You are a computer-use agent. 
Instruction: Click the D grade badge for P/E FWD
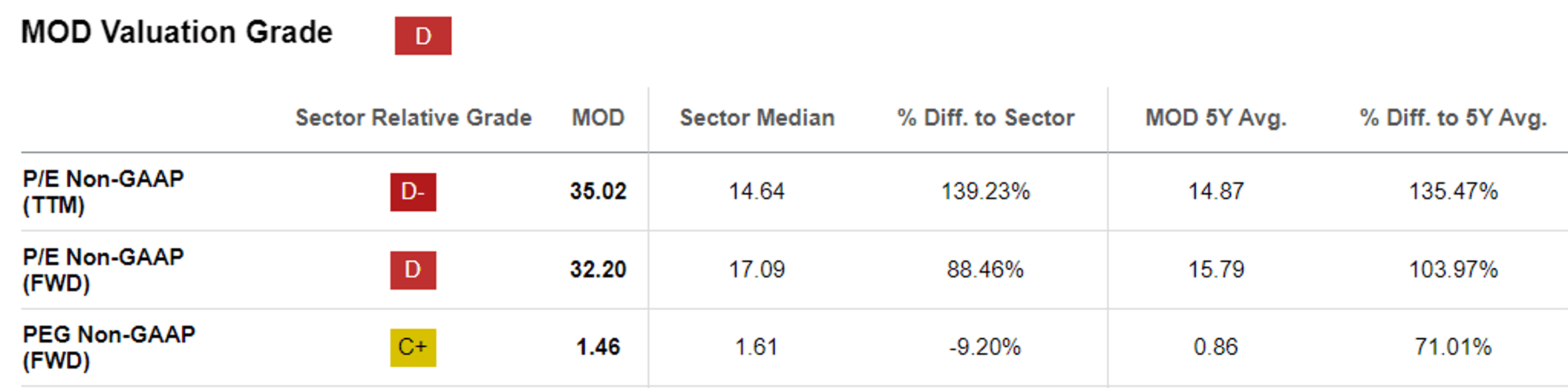click(413, 270)
